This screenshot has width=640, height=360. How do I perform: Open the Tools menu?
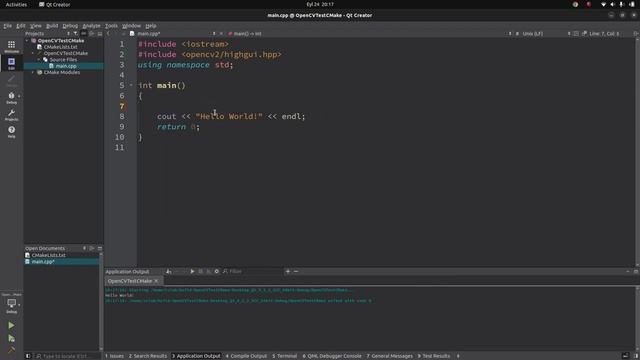pyautogui.click(x=111, y=26)
